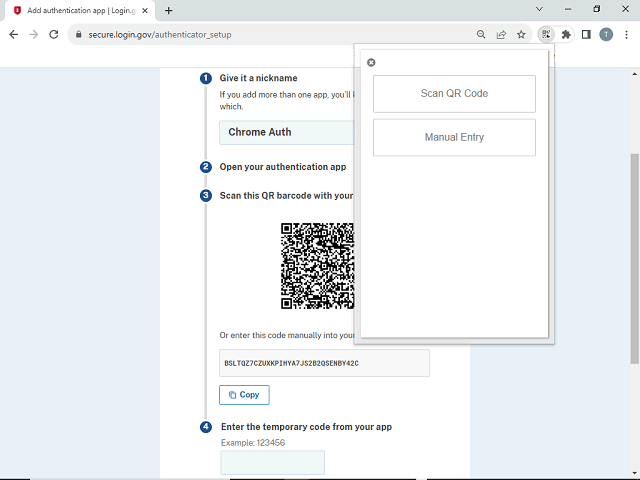View site info via the padlock icon
Image resolution: width=640 pixels, height=480 pixels.
[x=79, y=35]
